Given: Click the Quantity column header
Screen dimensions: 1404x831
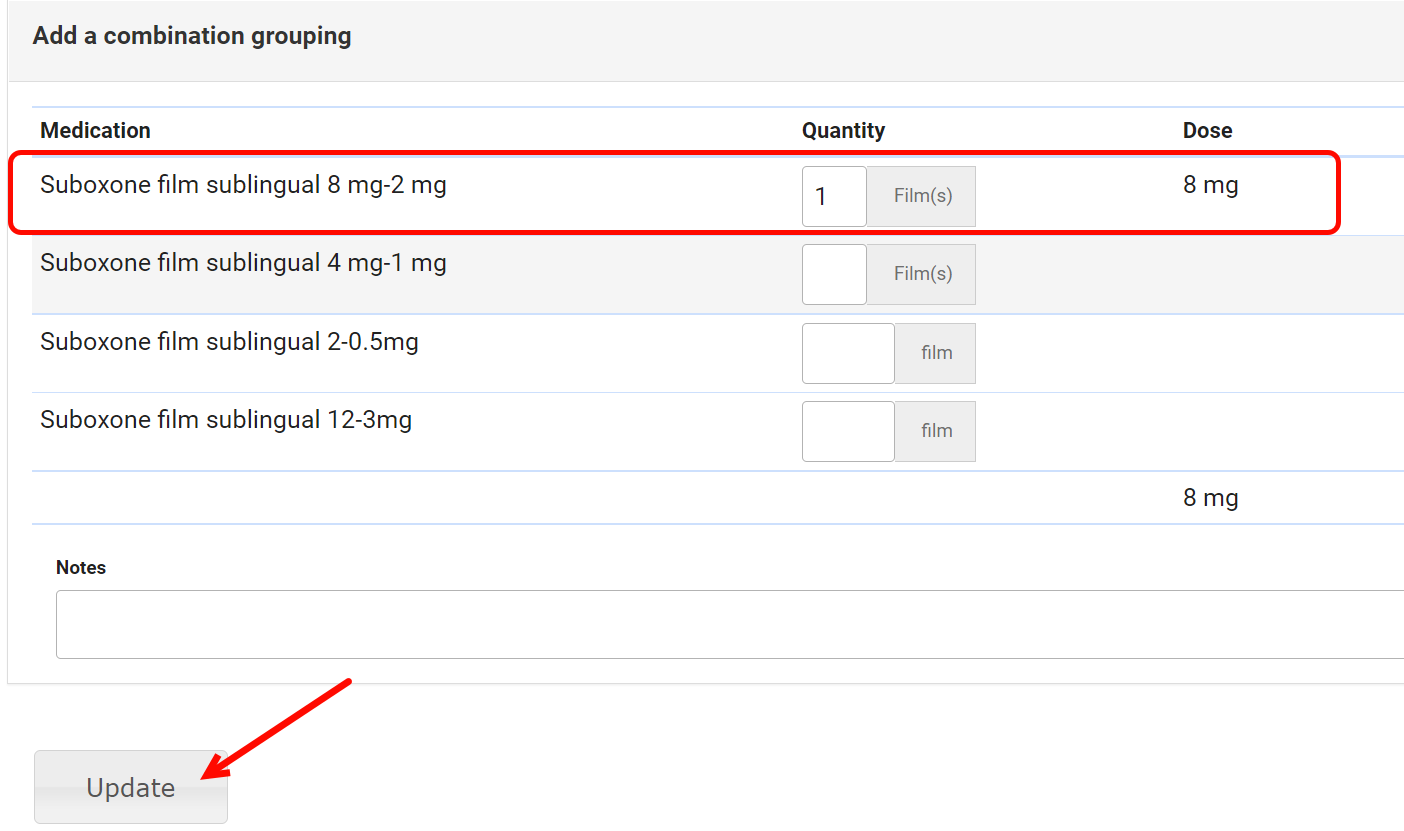Looking at the screenshot, I should (x=843, y=130).
